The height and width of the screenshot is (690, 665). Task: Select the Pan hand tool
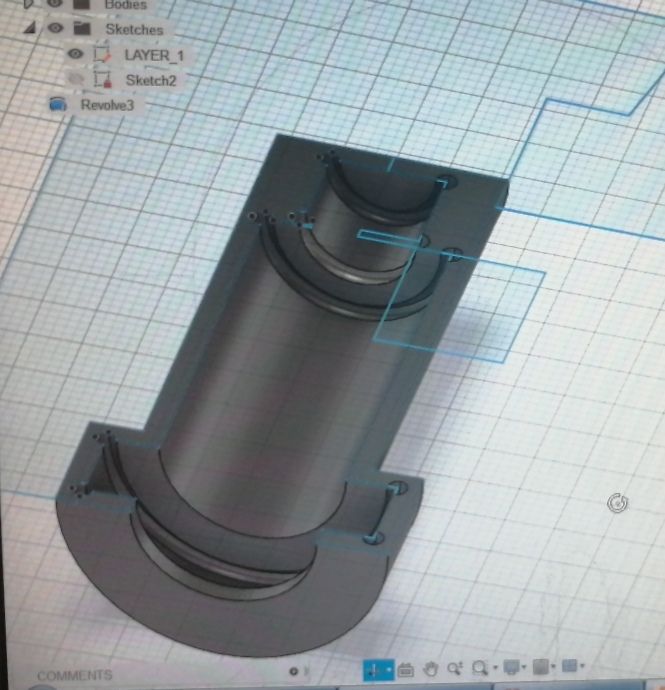(x=430, y=669)
